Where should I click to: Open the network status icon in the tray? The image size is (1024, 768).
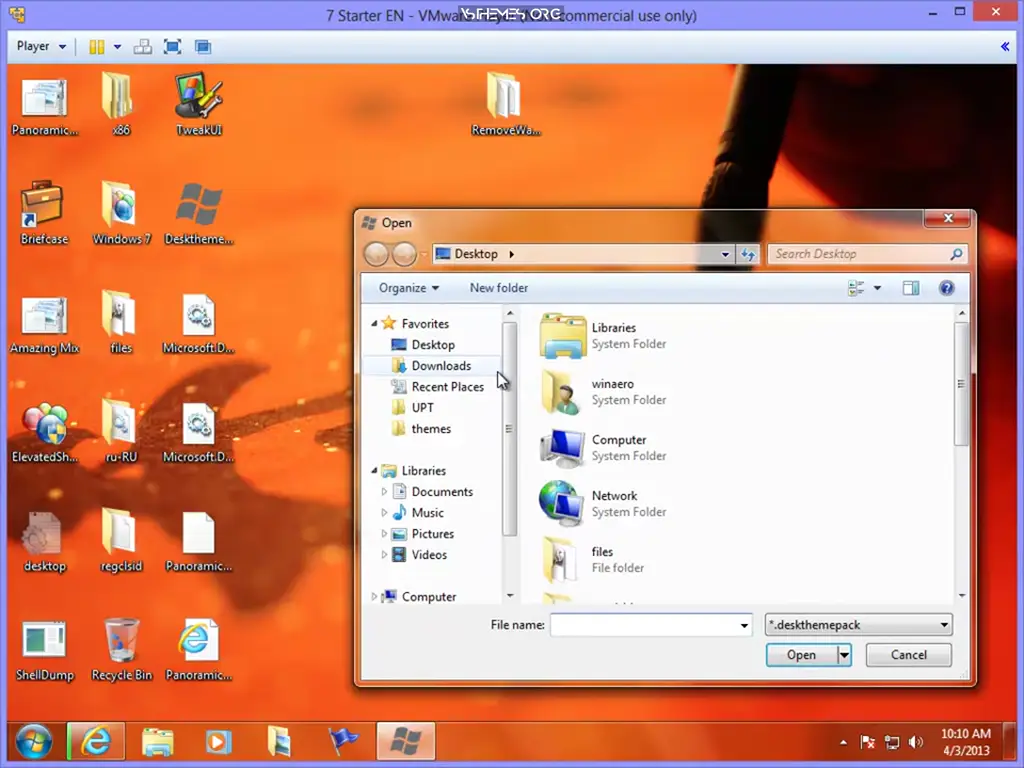click(x=891, y=742)
